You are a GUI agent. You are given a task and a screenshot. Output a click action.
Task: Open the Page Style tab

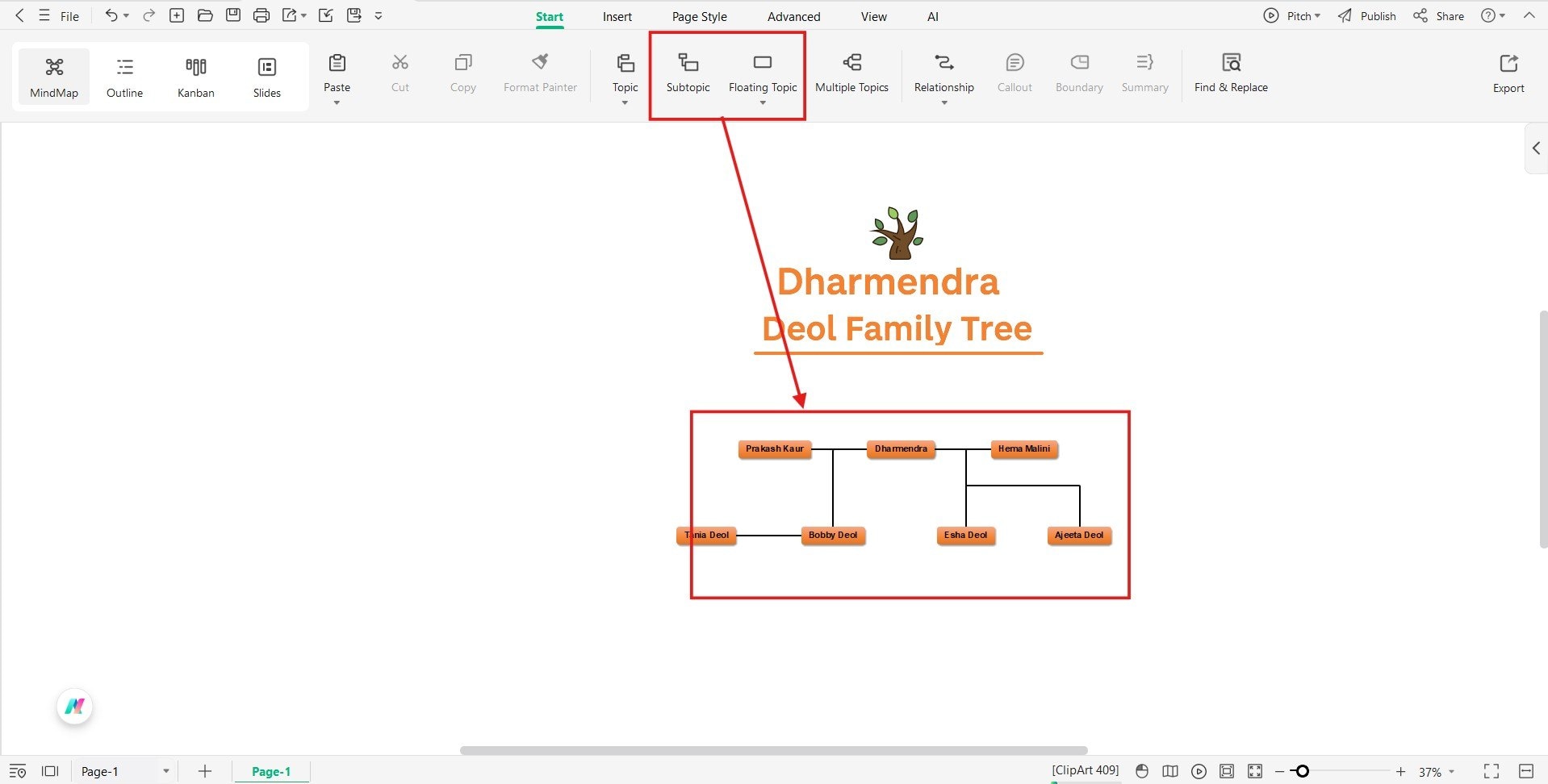click(700, 16)
